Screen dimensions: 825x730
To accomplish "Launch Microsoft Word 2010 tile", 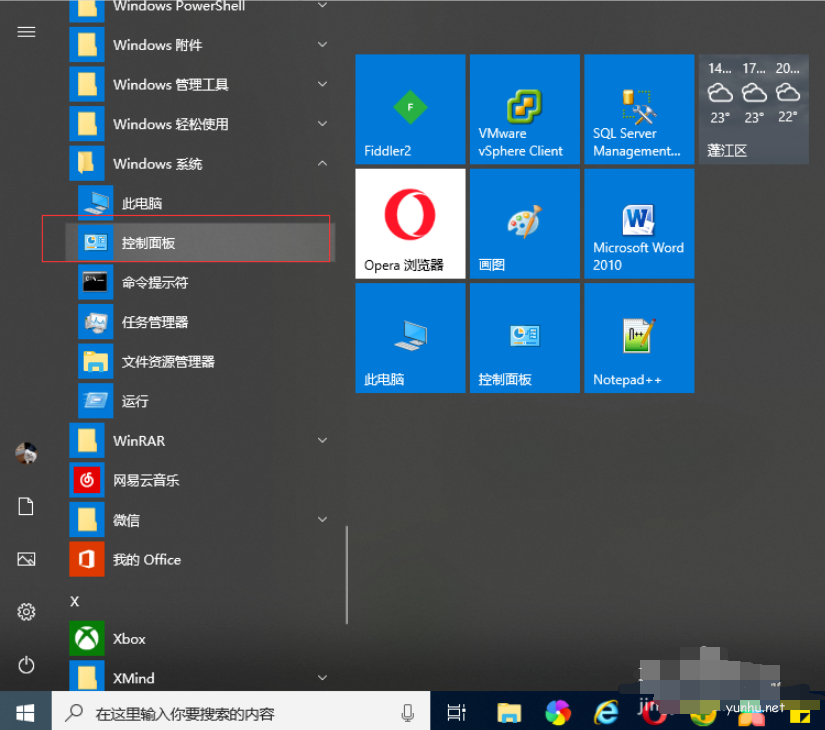I will [638, 223].
